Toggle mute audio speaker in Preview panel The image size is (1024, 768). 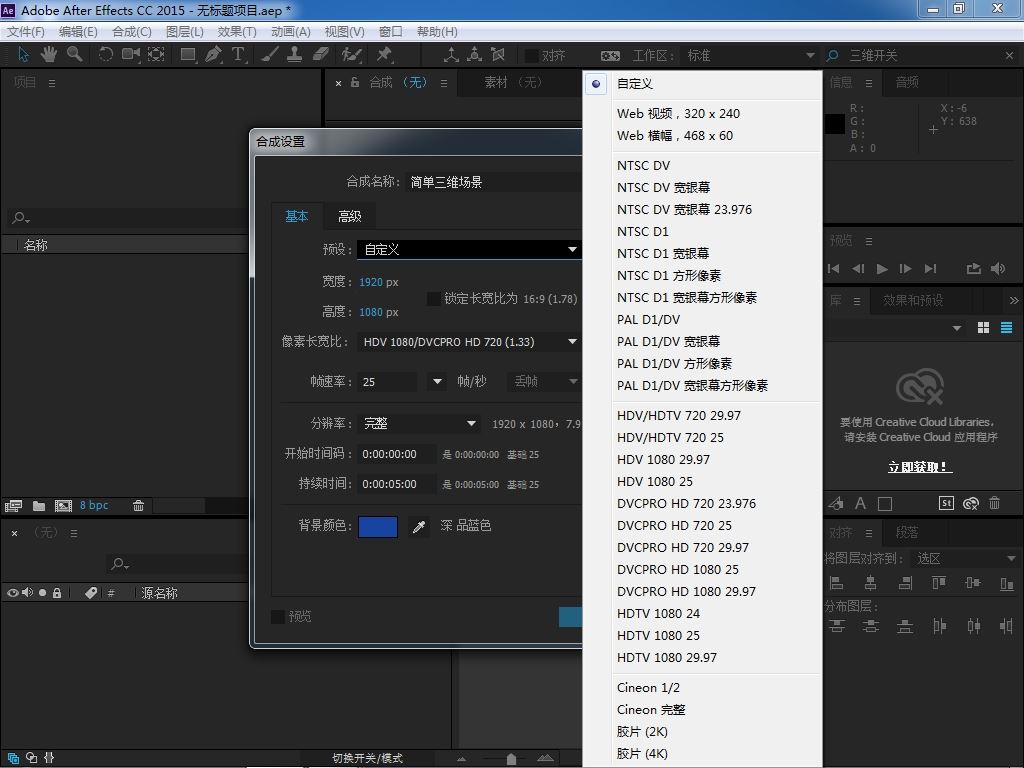pos(998,268)
